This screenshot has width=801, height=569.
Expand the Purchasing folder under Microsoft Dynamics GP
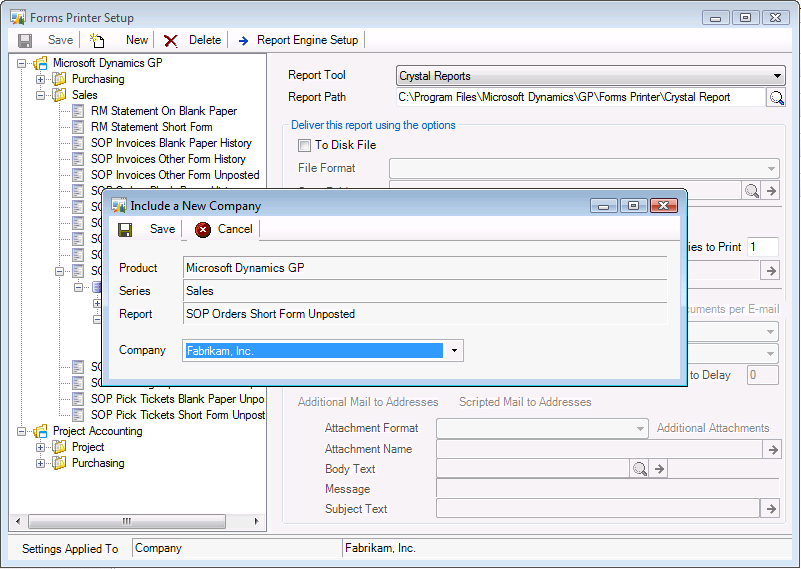click(x=41, y=79)
